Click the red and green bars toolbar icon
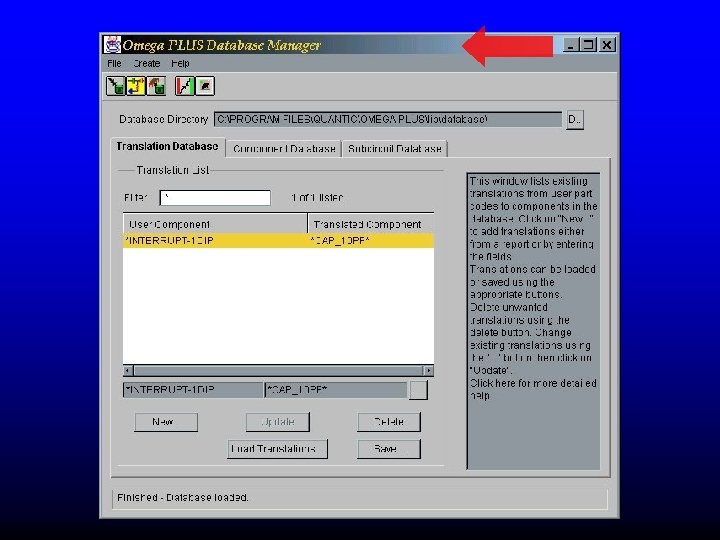 point(185,86)
